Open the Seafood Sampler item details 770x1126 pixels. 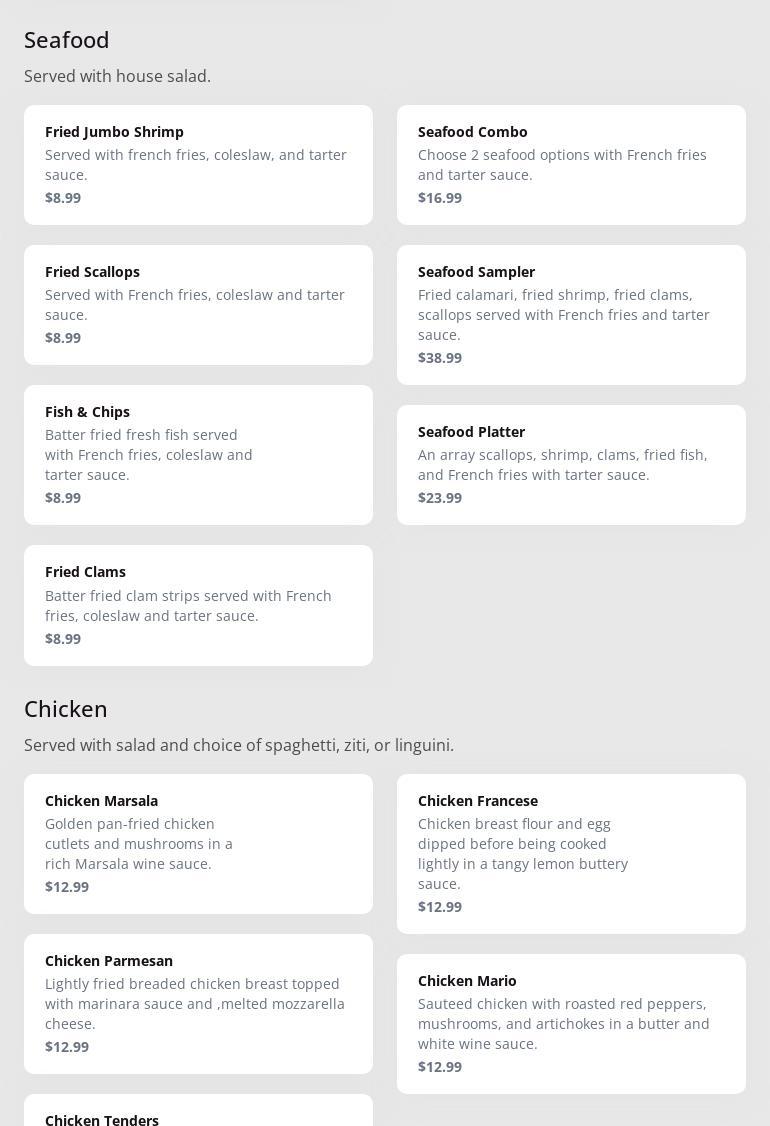pyautogui.click(x=571, y=314)
